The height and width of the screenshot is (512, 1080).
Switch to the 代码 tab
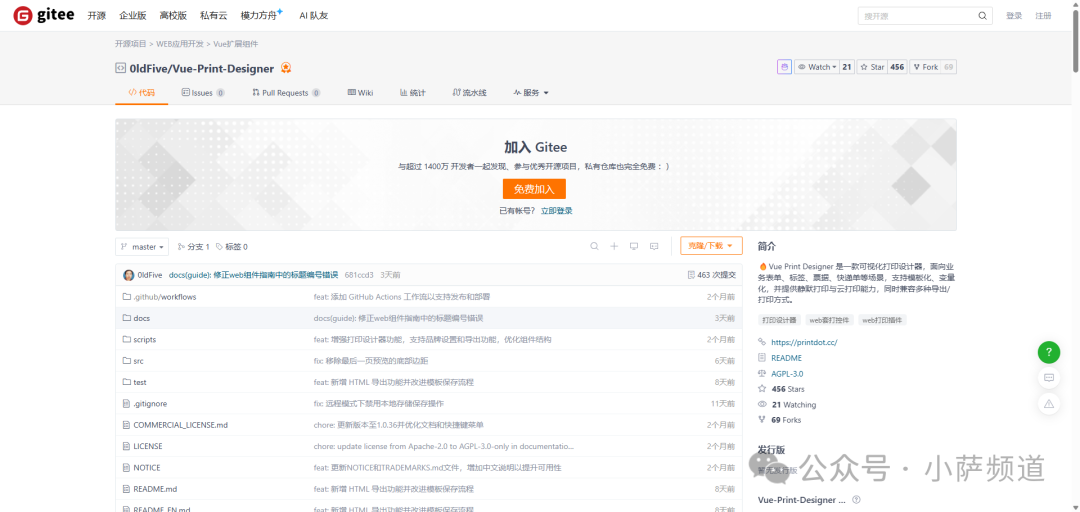coord(141,93)
